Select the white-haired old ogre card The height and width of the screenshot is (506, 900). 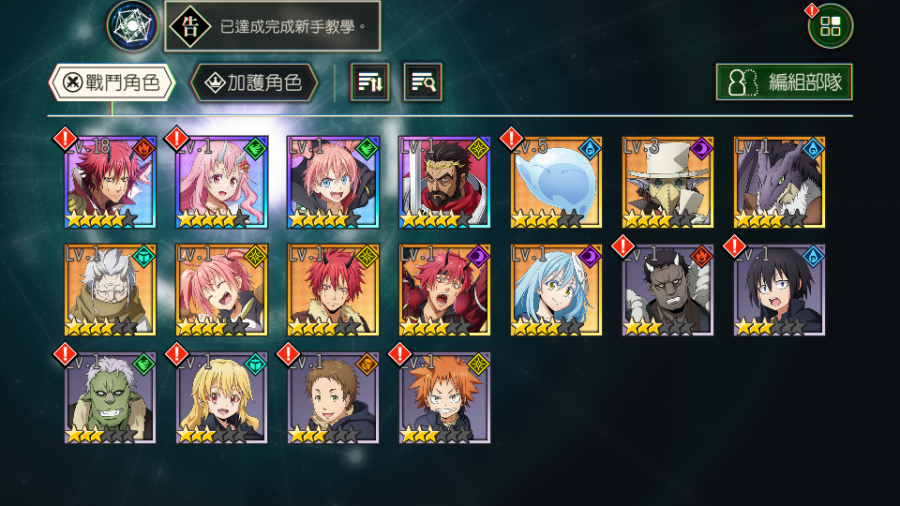click(110, 290)
